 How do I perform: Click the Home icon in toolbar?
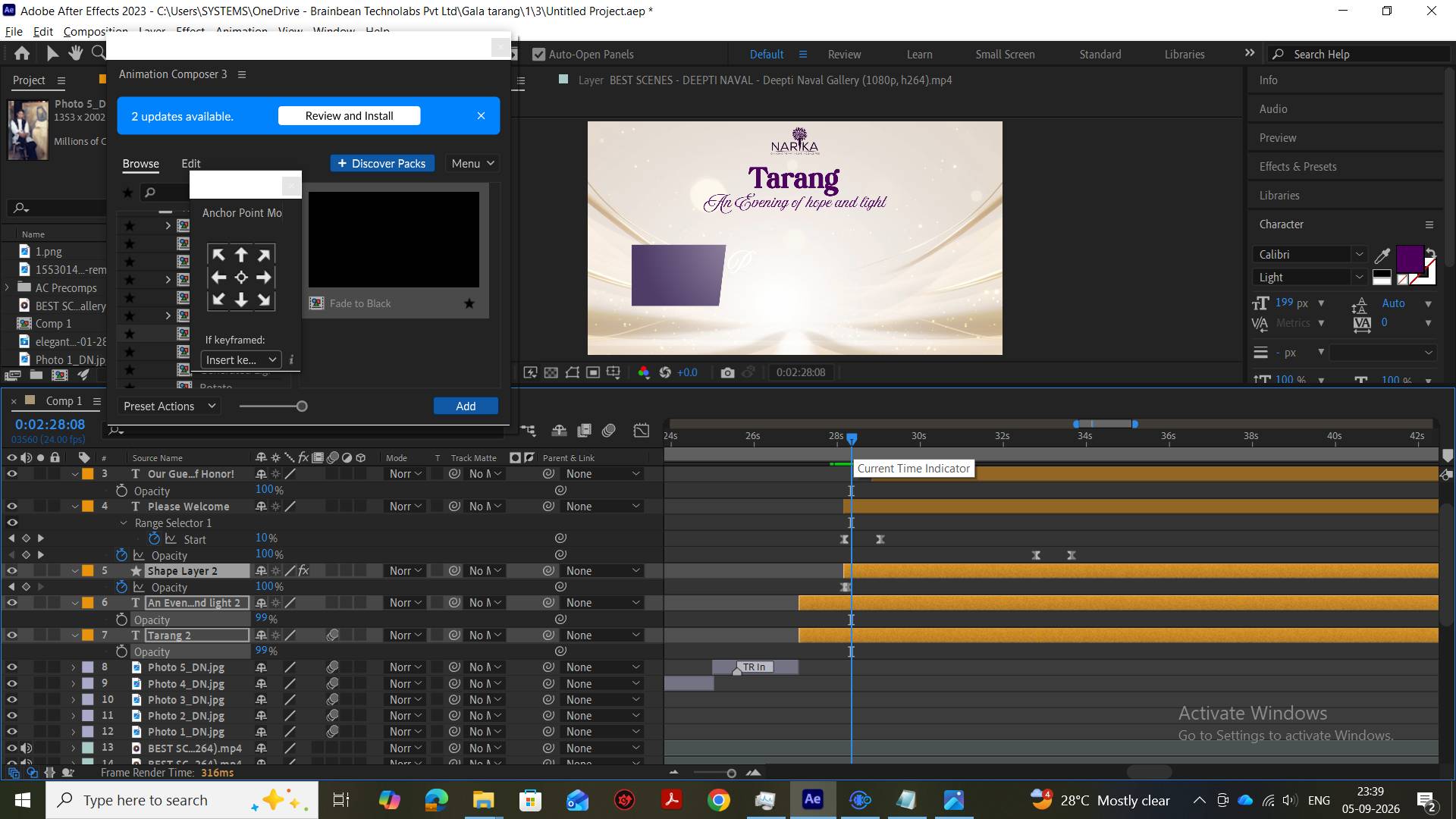click(22, 53)
